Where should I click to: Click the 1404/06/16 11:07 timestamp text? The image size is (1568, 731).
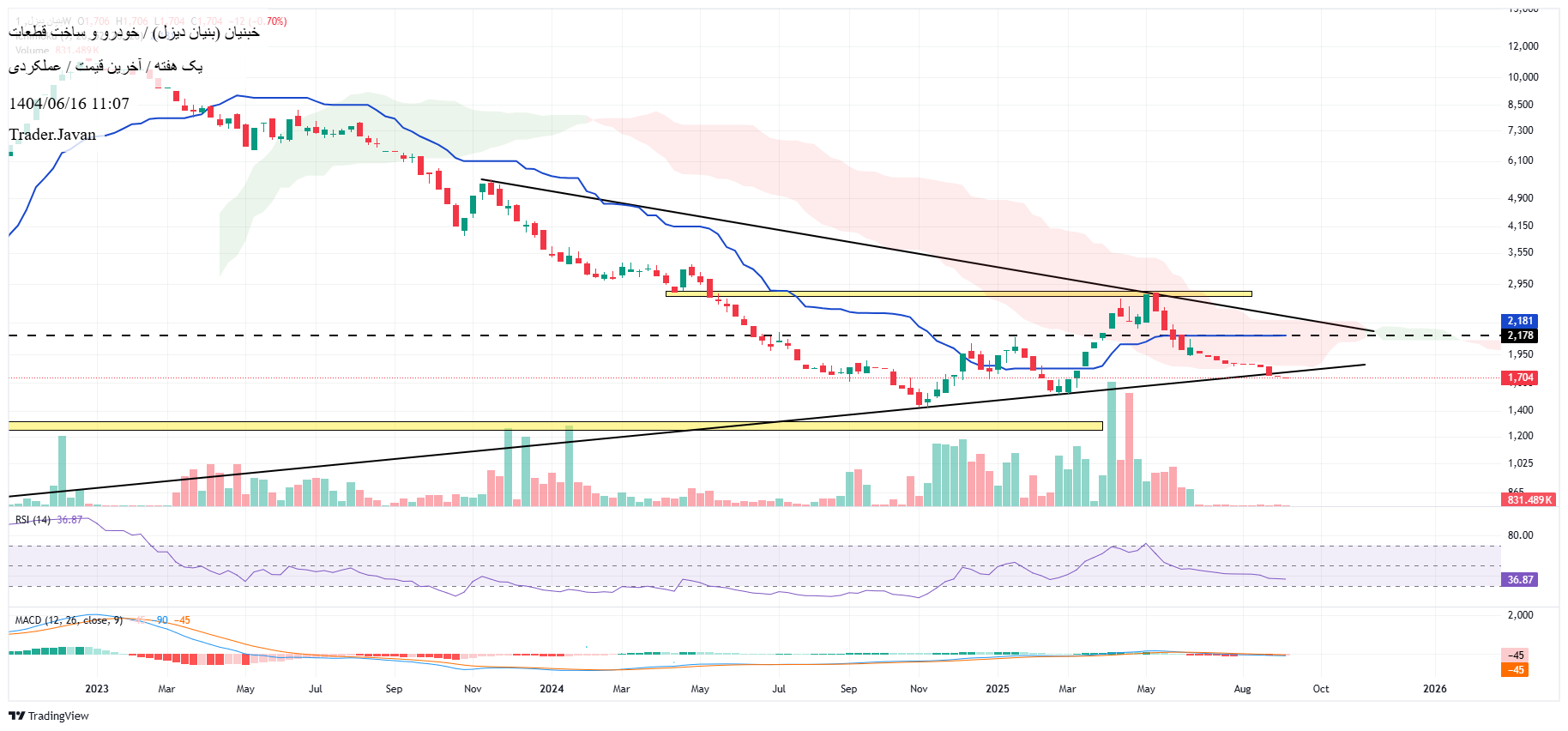(x=69, y=104)
